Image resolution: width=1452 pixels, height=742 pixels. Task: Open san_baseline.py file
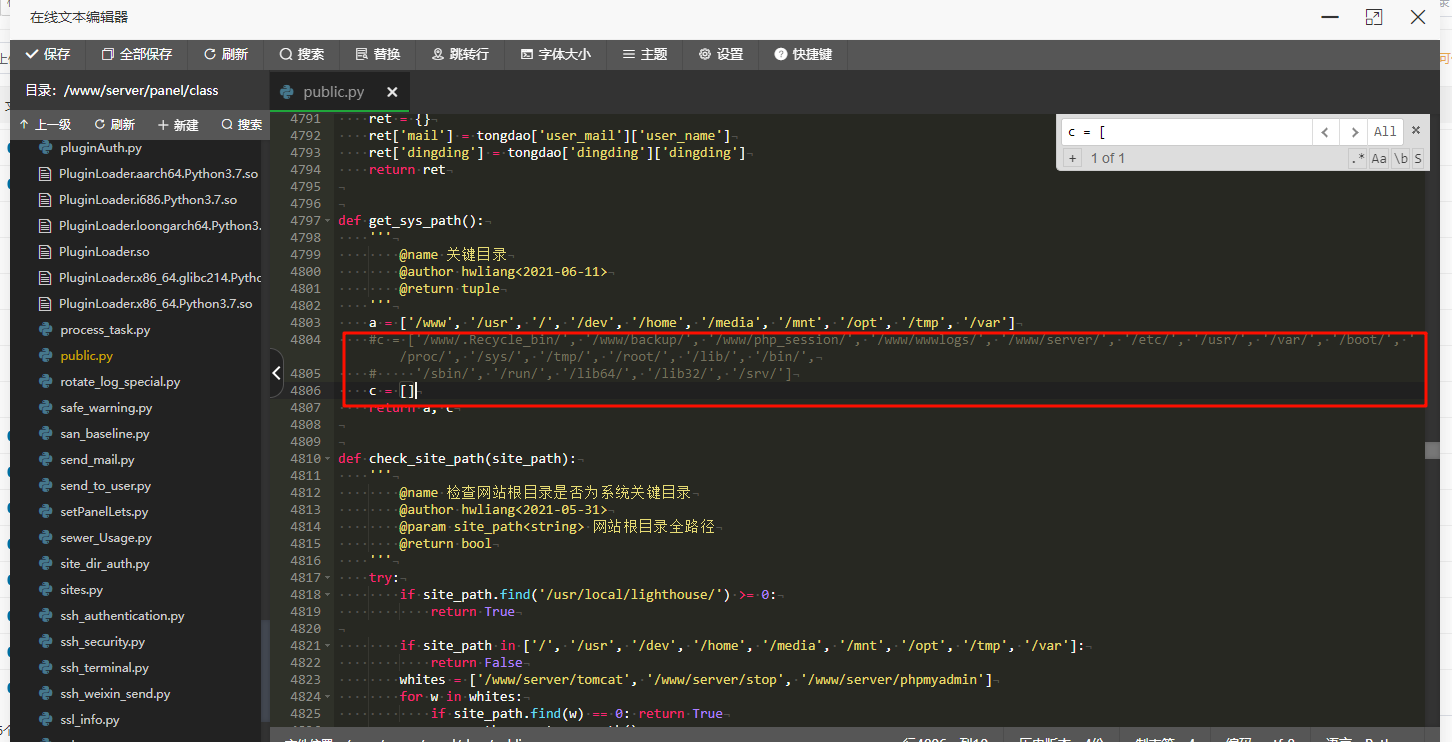click(104, 434)
